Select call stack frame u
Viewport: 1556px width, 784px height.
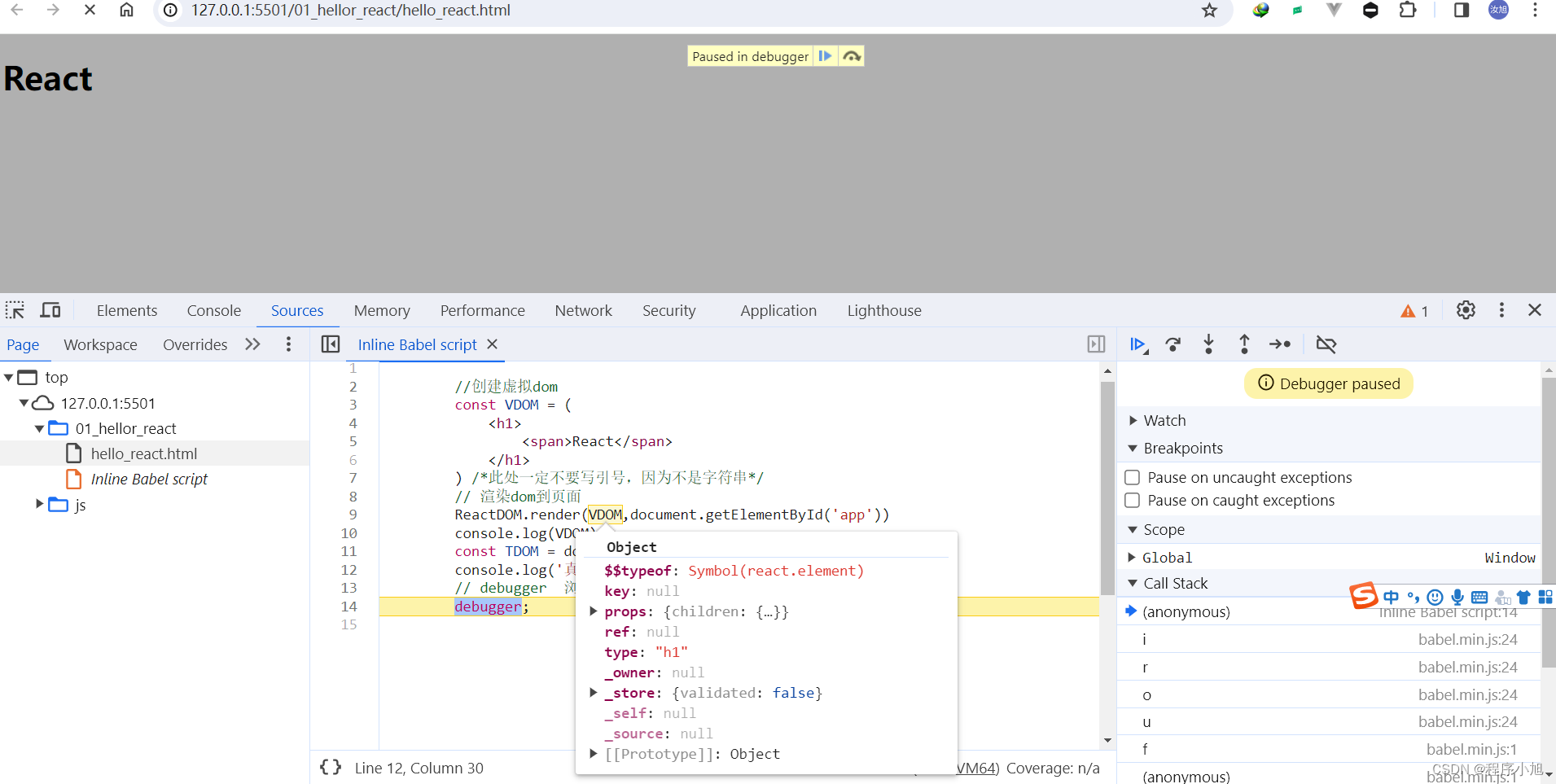(1329, 722)
